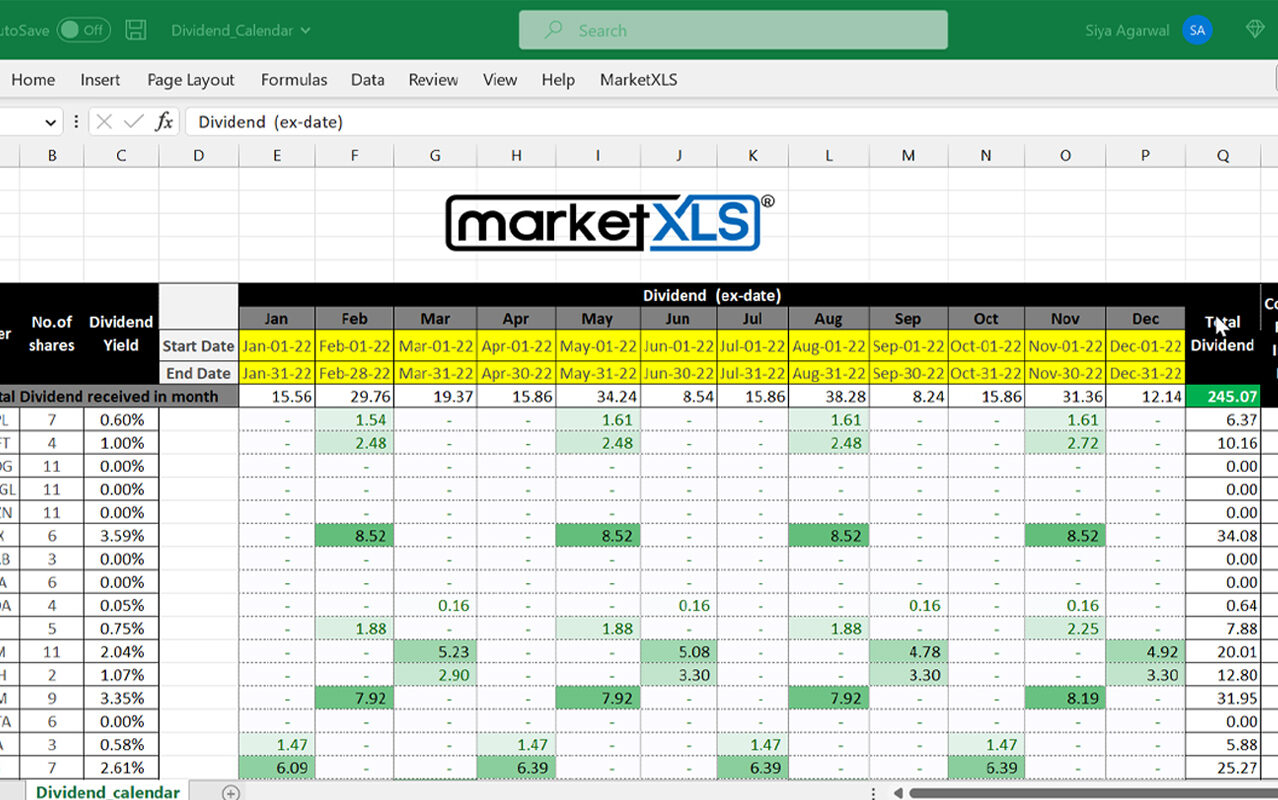
Task: Click the Save floppy disk icon
Action: click(136, 30)
